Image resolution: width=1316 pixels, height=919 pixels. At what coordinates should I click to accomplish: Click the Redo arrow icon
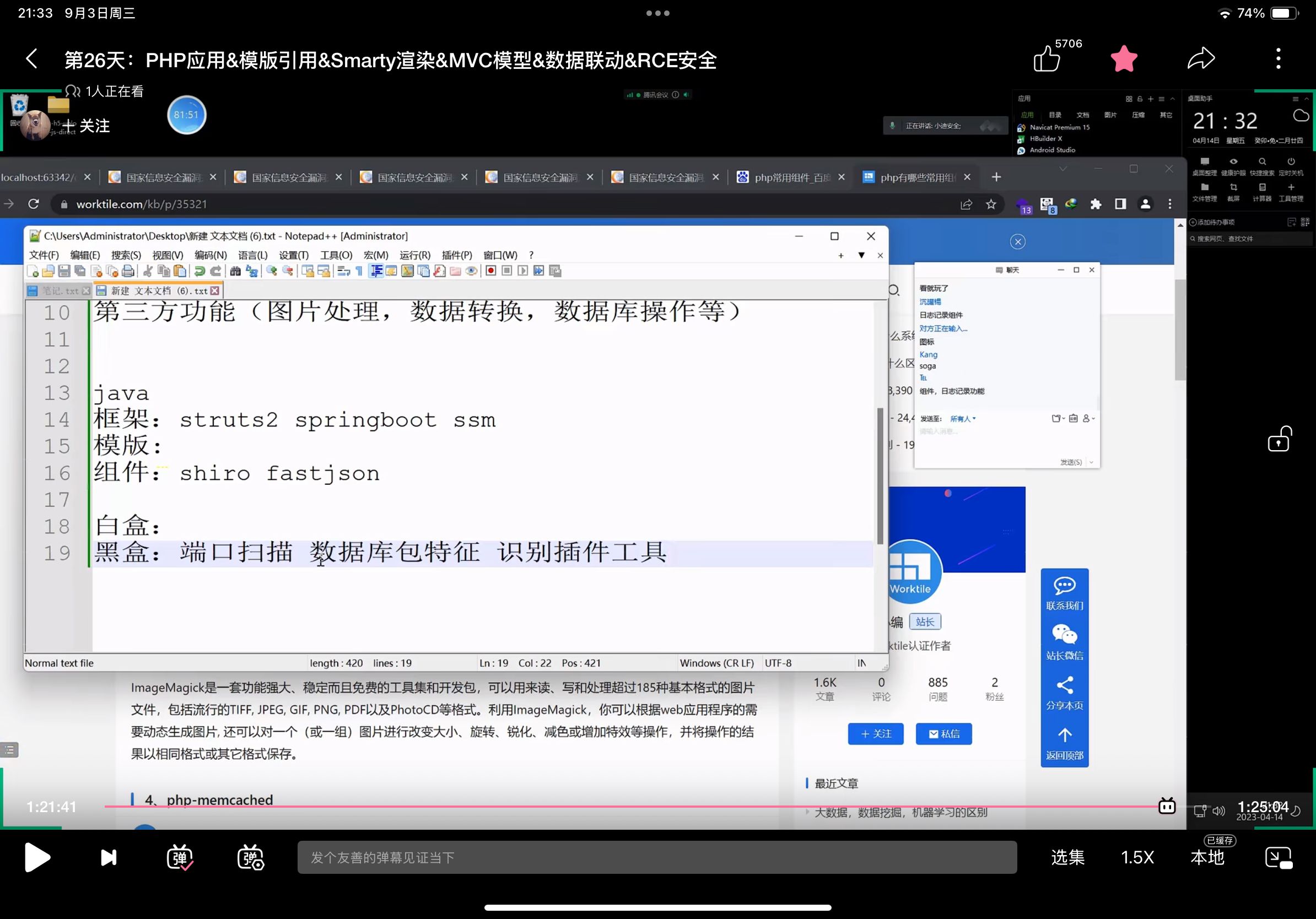(x=215, y=271)
